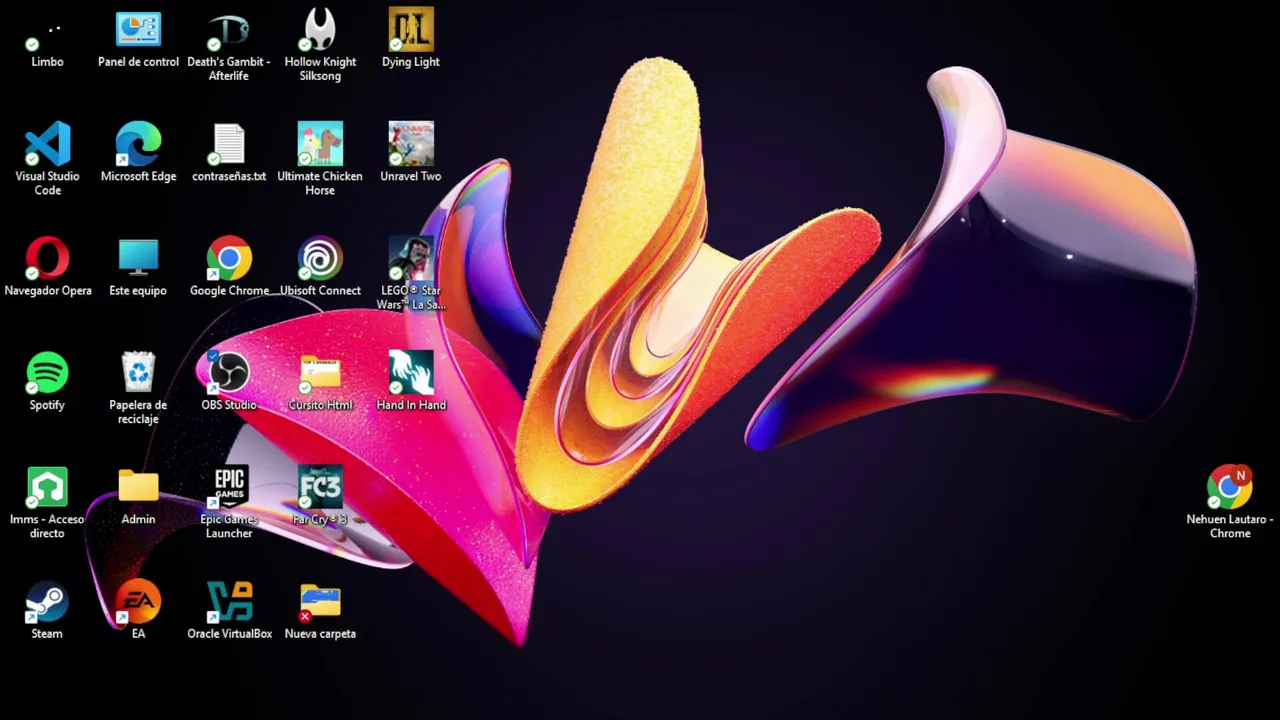
Task: Click the Nehuen Lautaro - Chrome shortcut
Action: point(1230,503)
